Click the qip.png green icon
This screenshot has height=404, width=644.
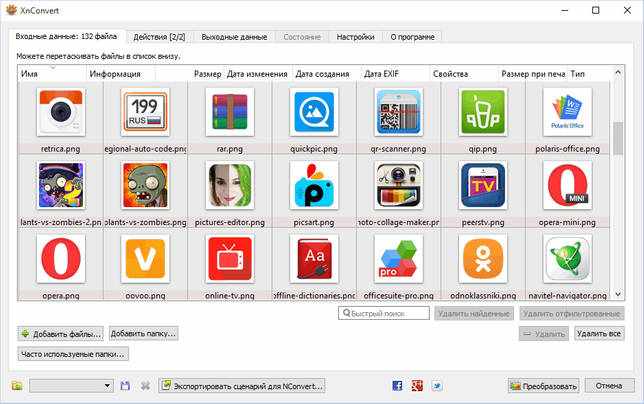(x=483, y=112)
